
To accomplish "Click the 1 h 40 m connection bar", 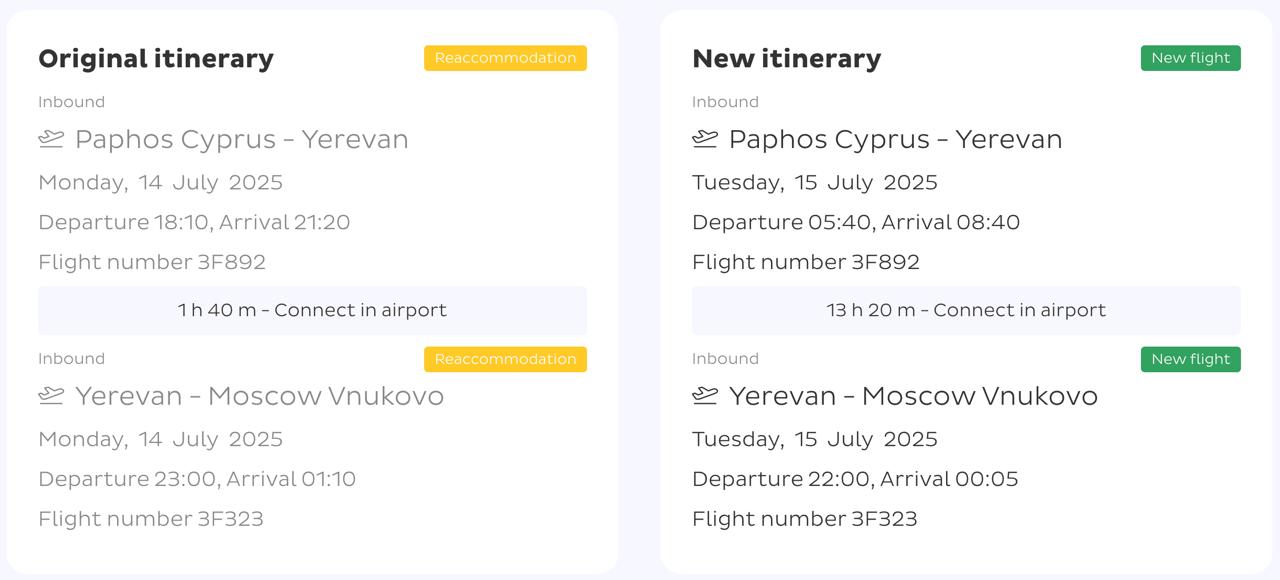I will point(312,310).
